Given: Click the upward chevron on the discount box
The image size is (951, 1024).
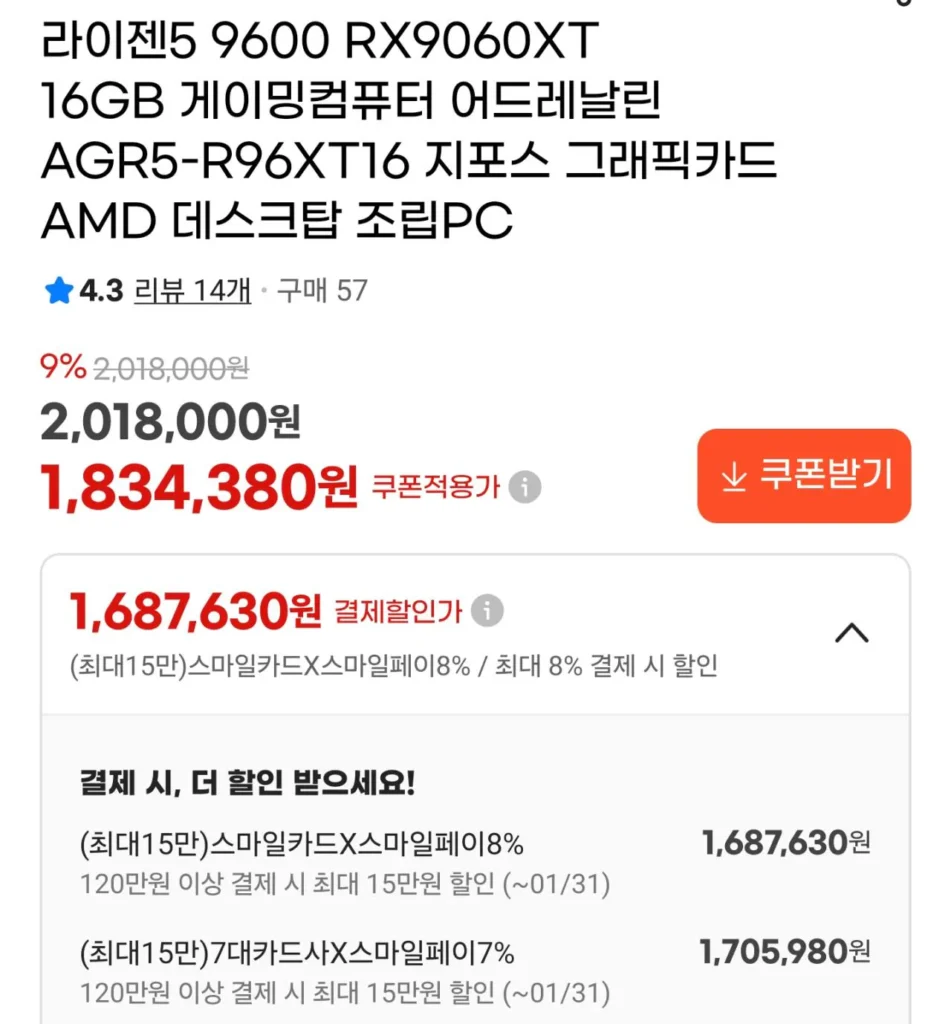Looking at the screenshot, I should tap(852, 634).
